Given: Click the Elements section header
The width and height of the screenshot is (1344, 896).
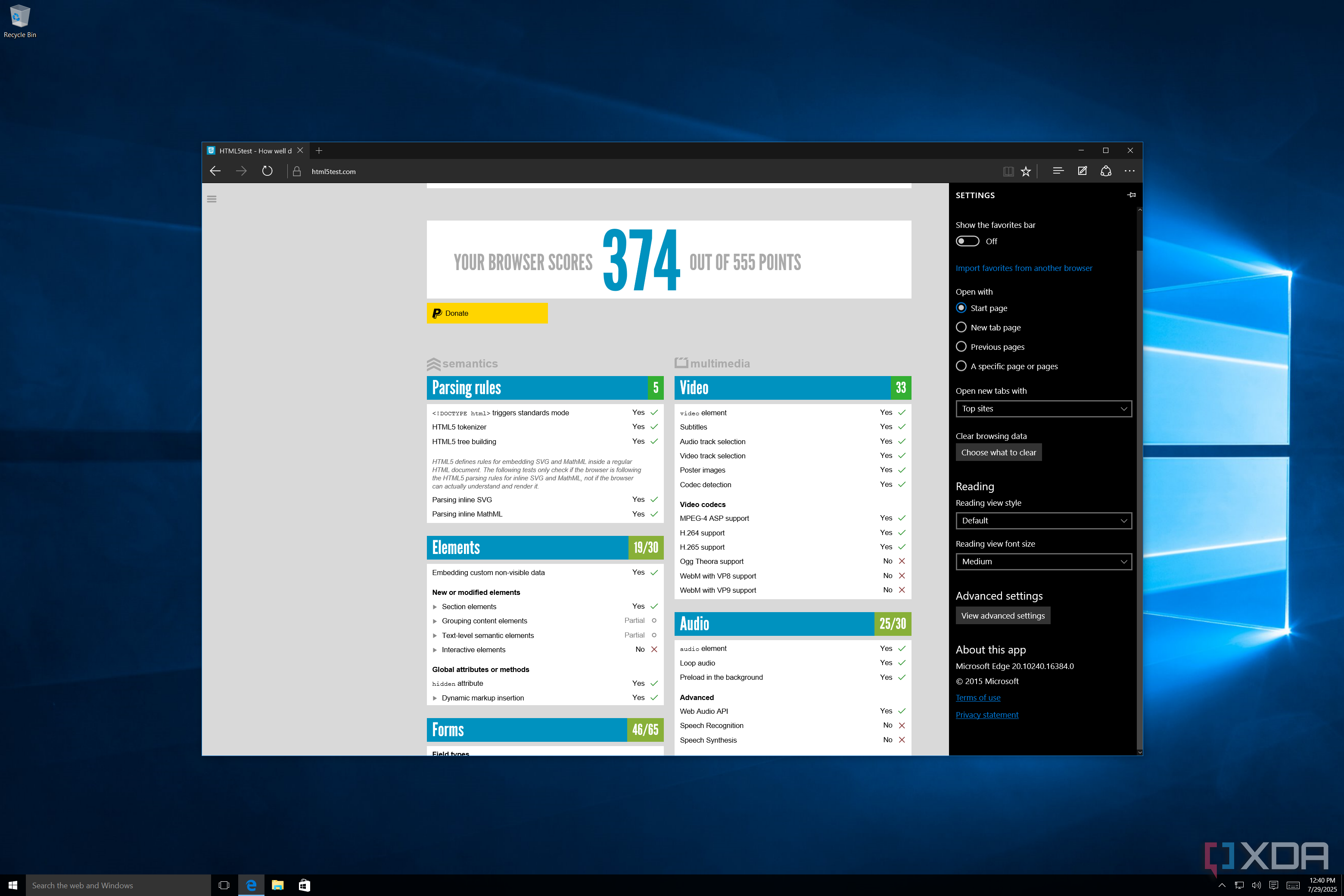Looking at the screenshot, I should pos(544,548).
